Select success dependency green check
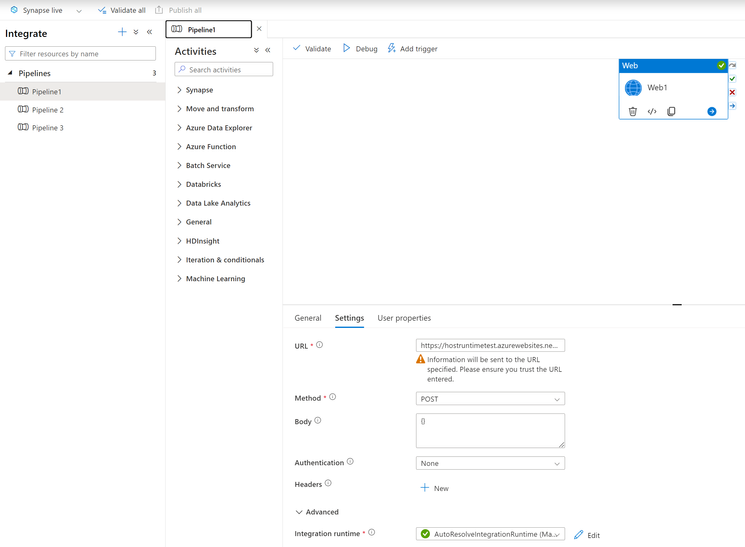 [732, 78]
